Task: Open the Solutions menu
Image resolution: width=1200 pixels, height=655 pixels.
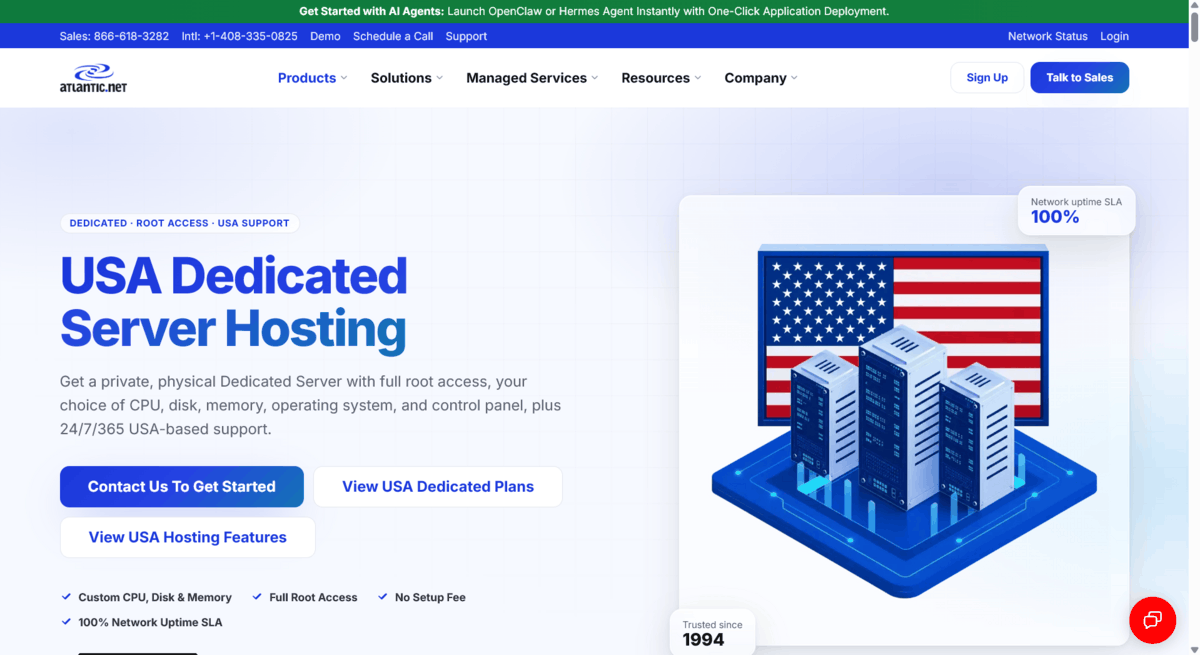Action: click(x=401, y=78)
